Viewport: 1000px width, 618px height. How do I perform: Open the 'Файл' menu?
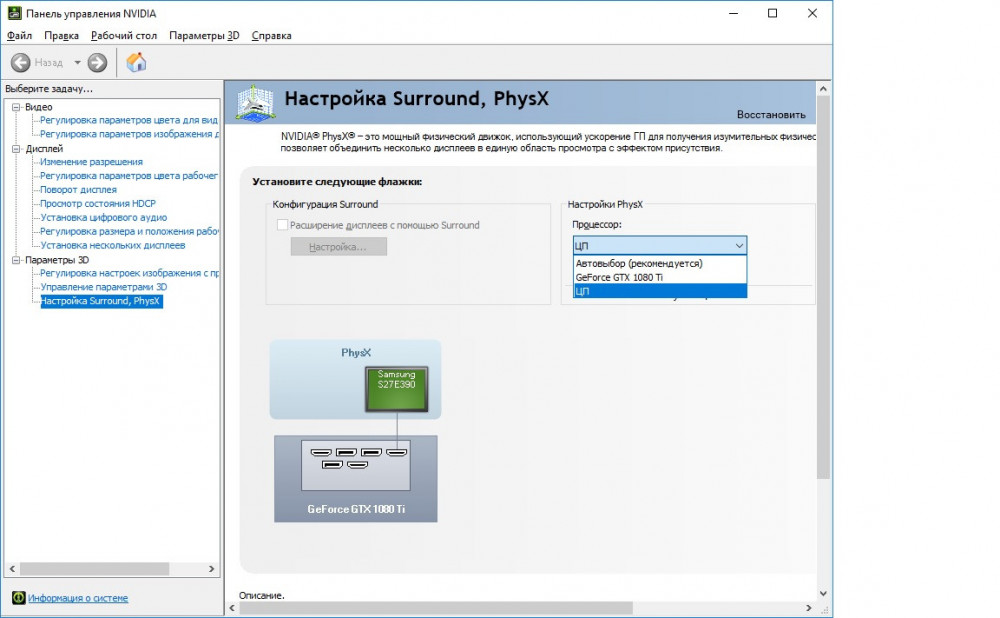[x=19, y=35]
